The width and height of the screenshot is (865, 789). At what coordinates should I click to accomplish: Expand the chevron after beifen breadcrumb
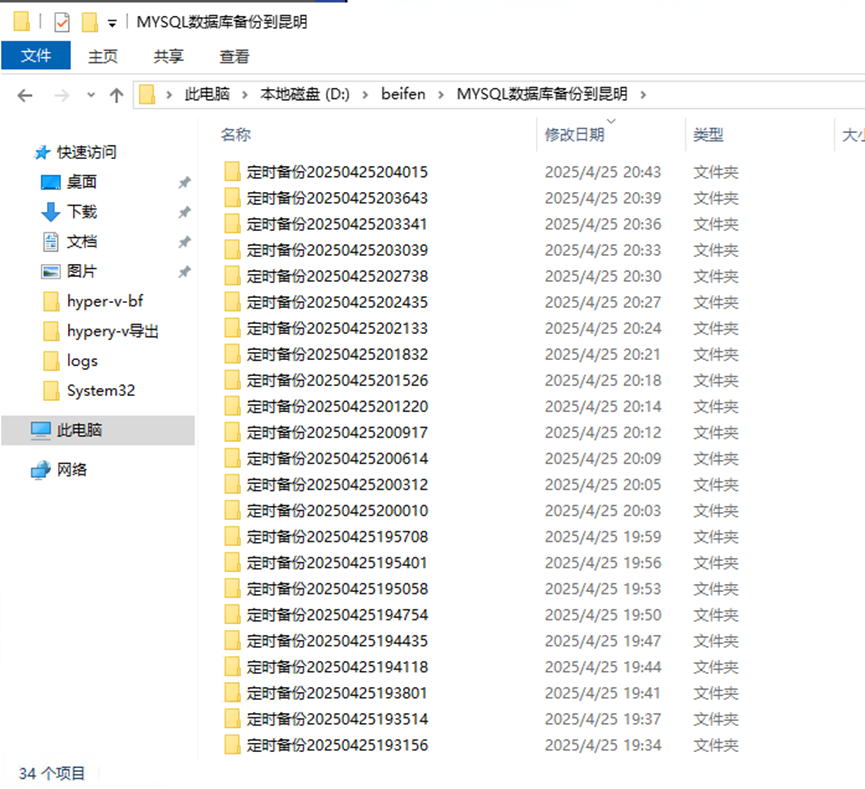click(x=441, y=95)
